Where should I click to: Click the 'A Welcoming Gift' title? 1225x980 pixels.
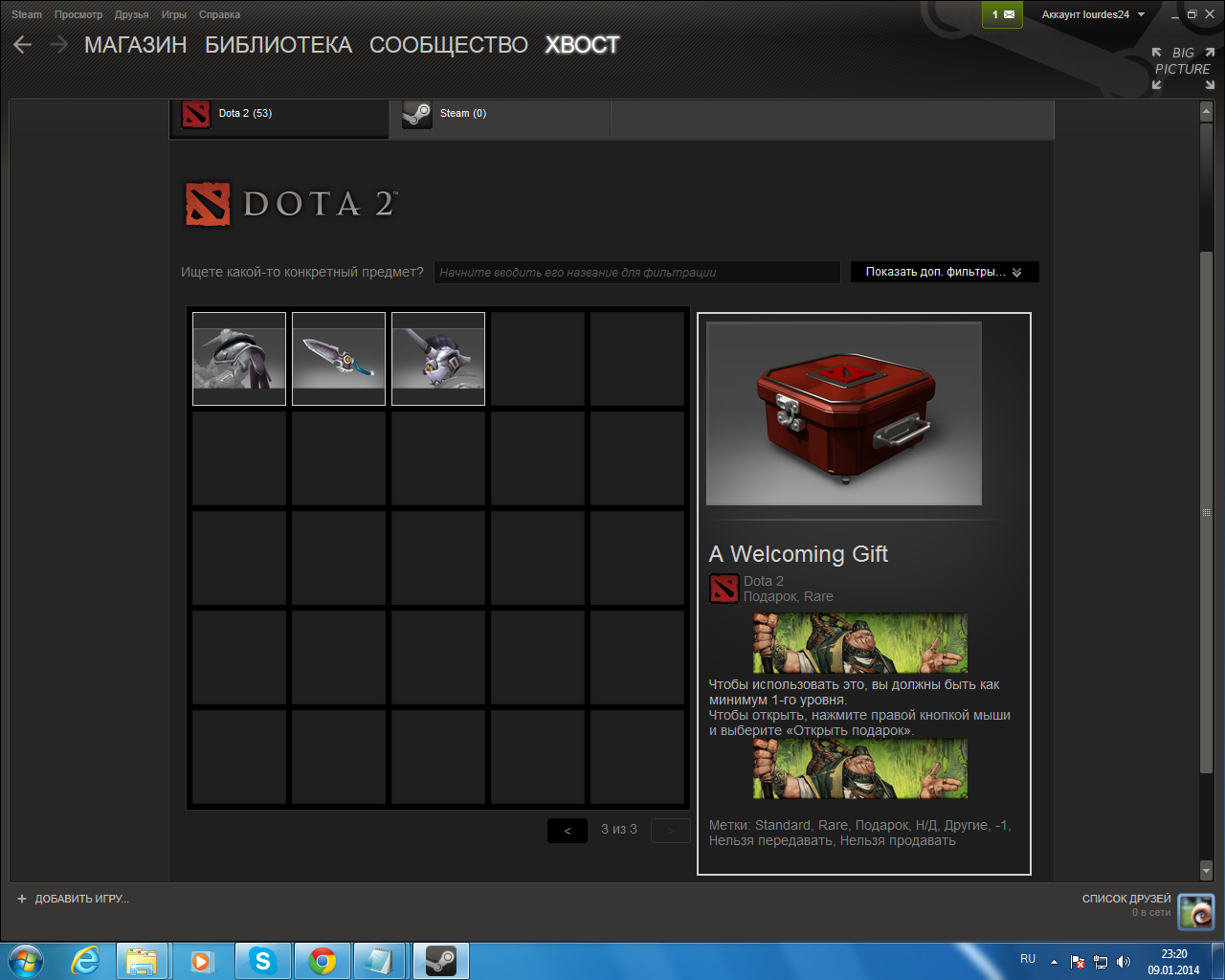798,554
